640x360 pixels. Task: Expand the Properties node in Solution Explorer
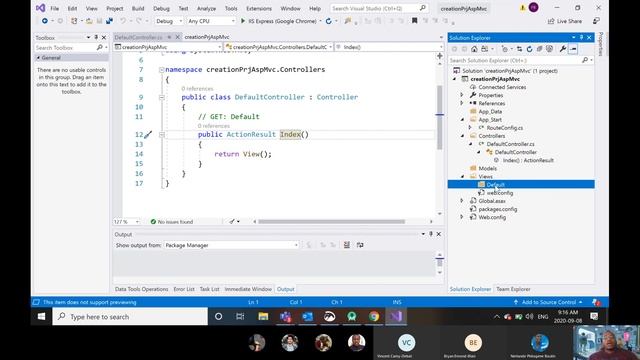[x=462, y=95]
